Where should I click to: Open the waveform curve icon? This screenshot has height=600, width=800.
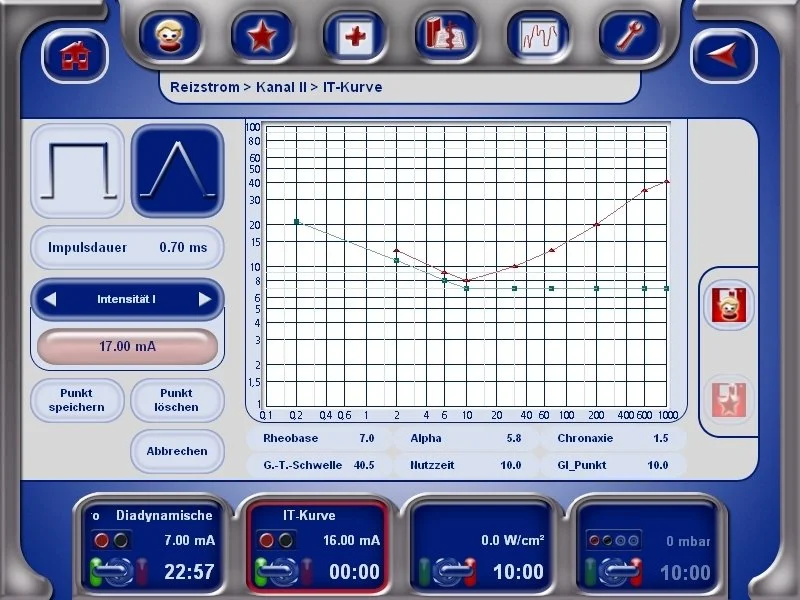[x=538, y=36]
